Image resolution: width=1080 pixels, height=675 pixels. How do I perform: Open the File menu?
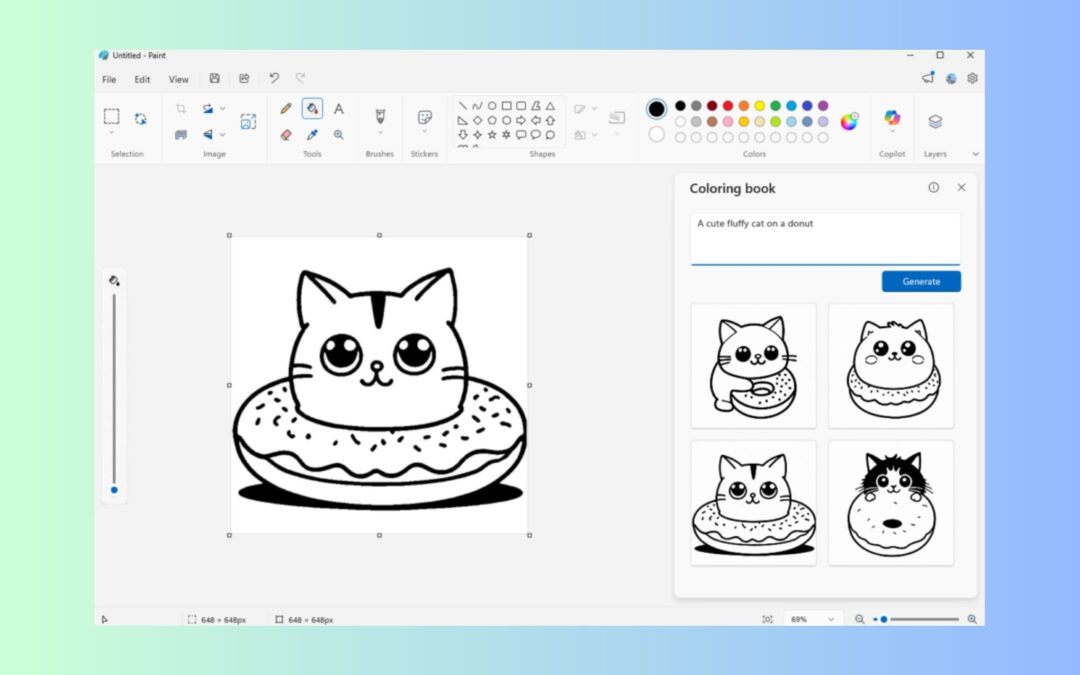pos(108,79)
